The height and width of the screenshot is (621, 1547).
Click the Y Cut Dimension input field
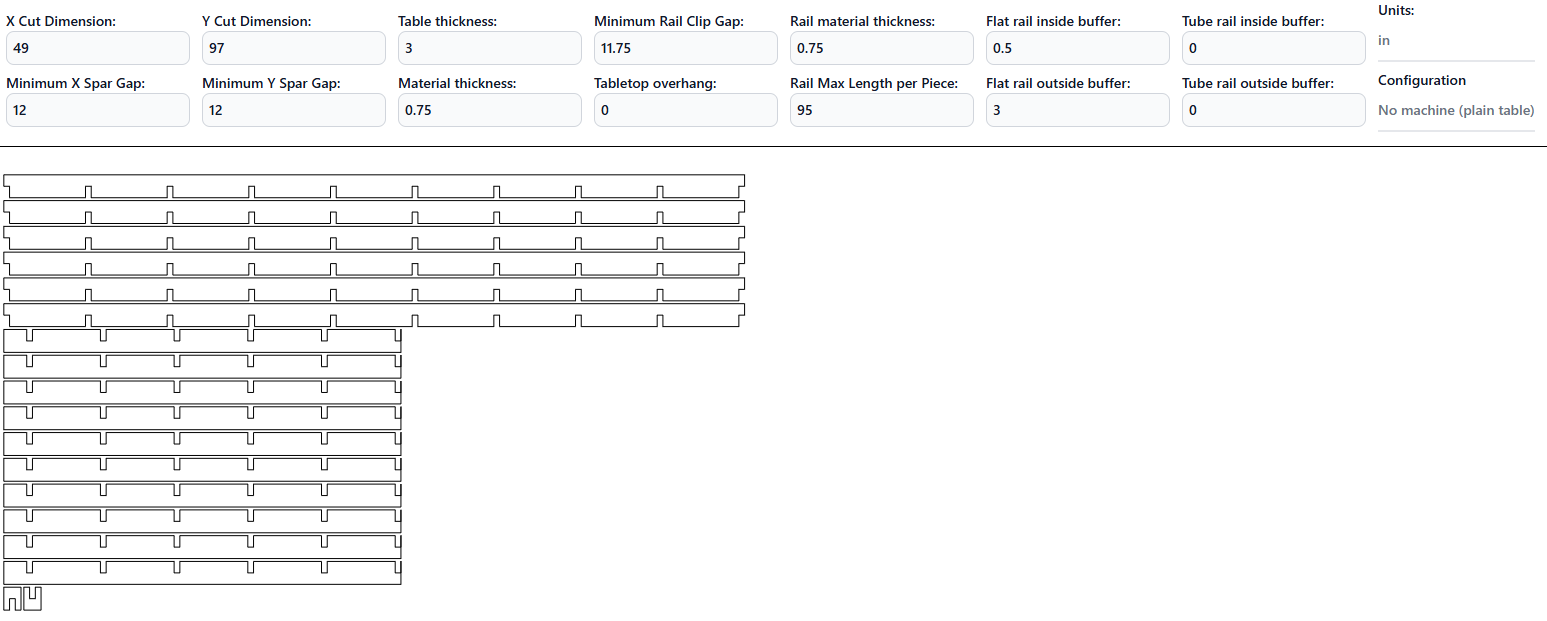pyautogui.click(x=293, y=48)
